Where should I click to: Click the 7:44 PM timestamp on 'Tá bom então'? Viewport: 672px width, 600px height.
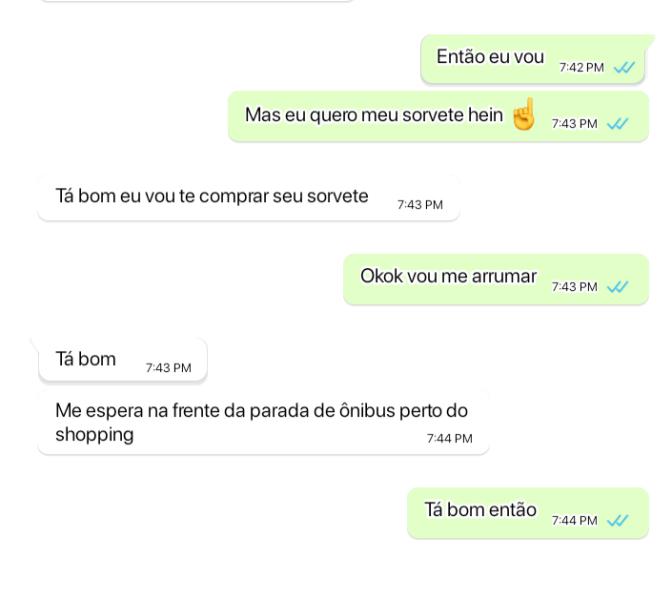(x=574, y=521)
